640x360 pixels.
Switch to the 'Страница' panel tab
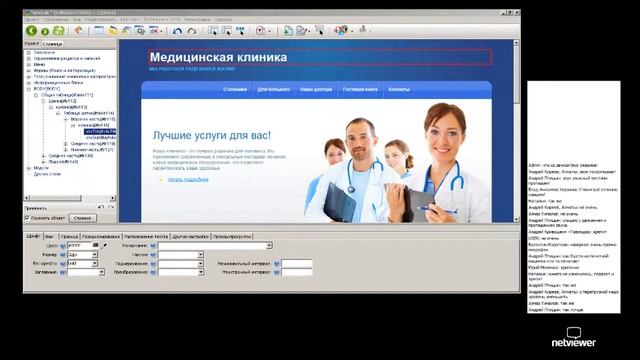[52, 44]
